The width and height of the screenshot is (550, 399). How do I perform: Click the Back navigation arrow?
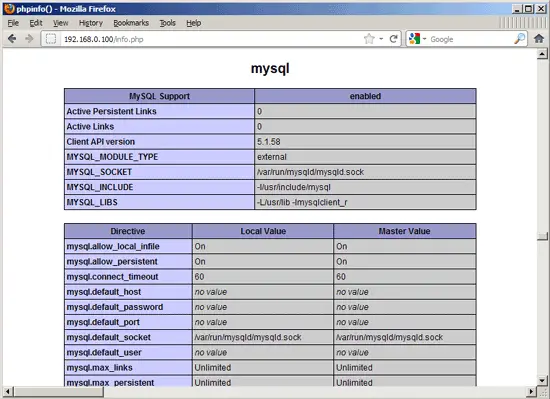point(12,39)
